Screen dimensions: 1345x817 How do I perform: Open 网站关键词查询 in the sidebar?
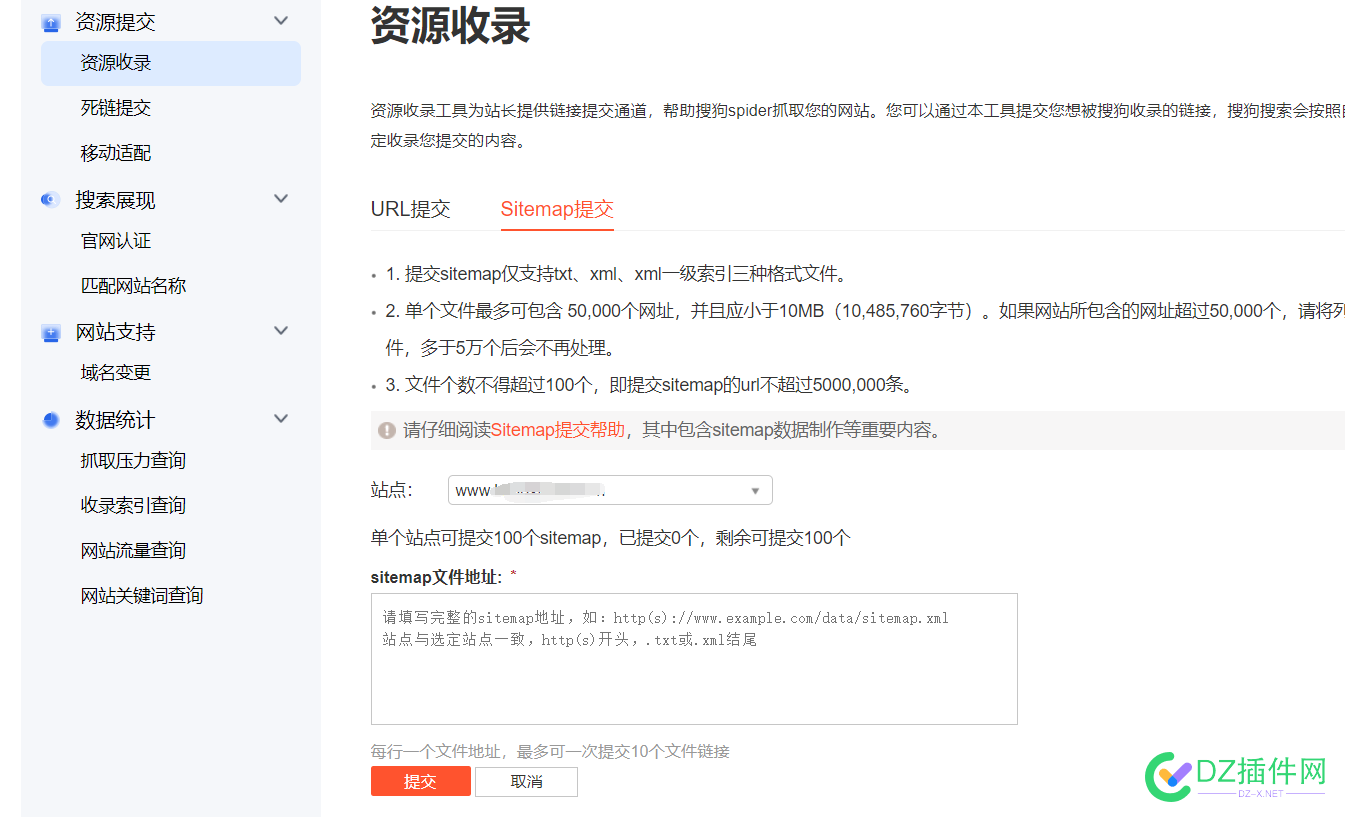point(142,596)
